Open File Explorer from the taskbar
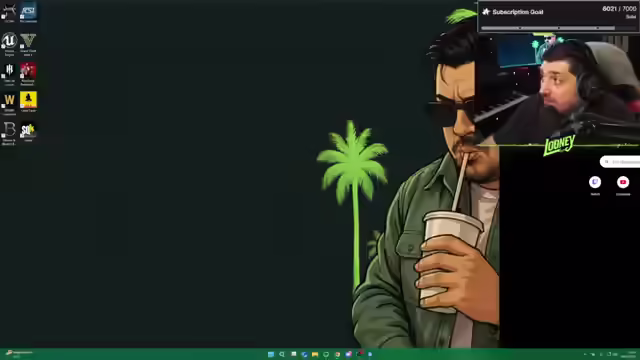640x360 pixels. pos(315,354)
